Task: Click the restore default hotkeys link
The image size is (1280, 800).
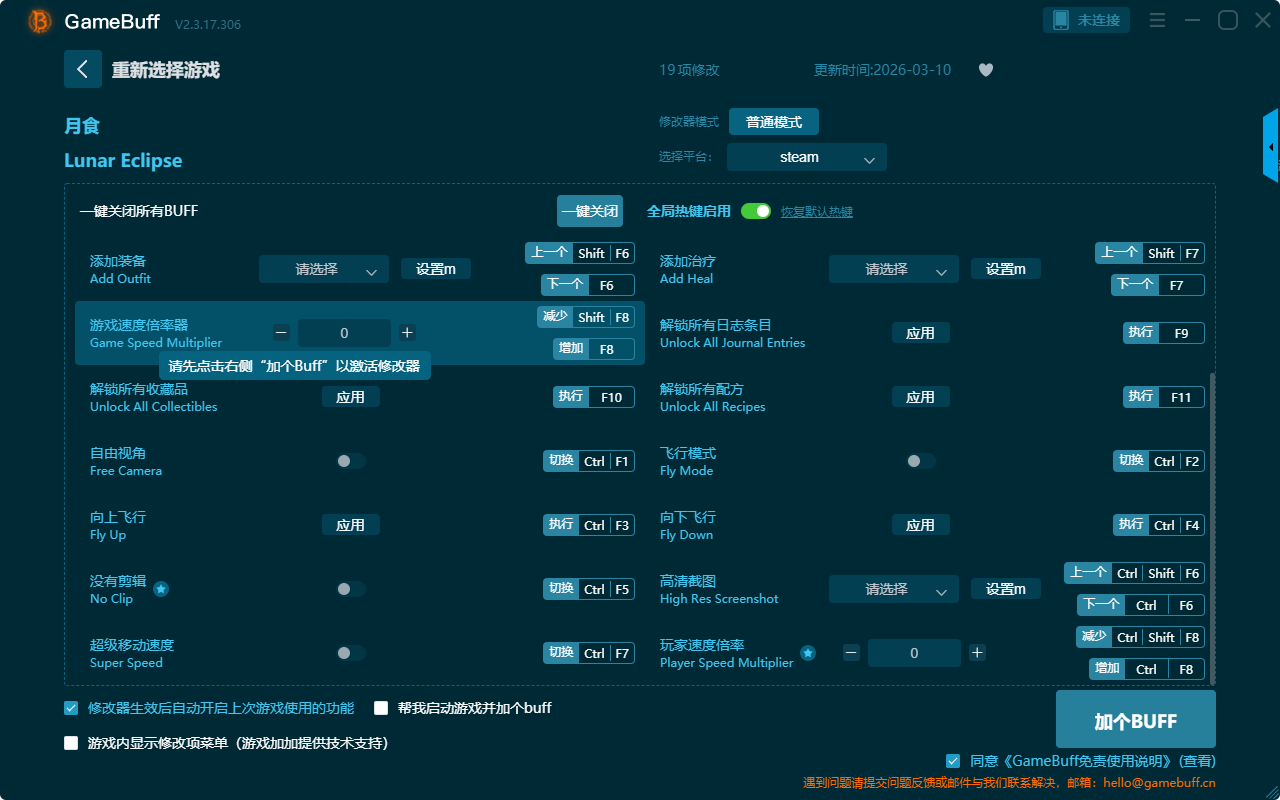Action: click(816, 212)
